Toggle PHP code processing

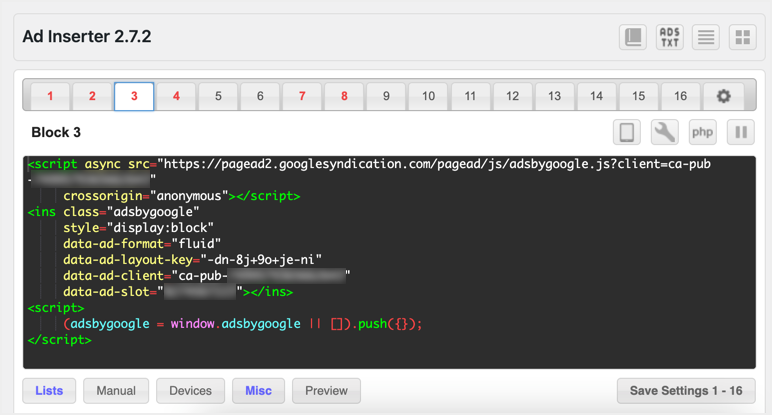703,132
